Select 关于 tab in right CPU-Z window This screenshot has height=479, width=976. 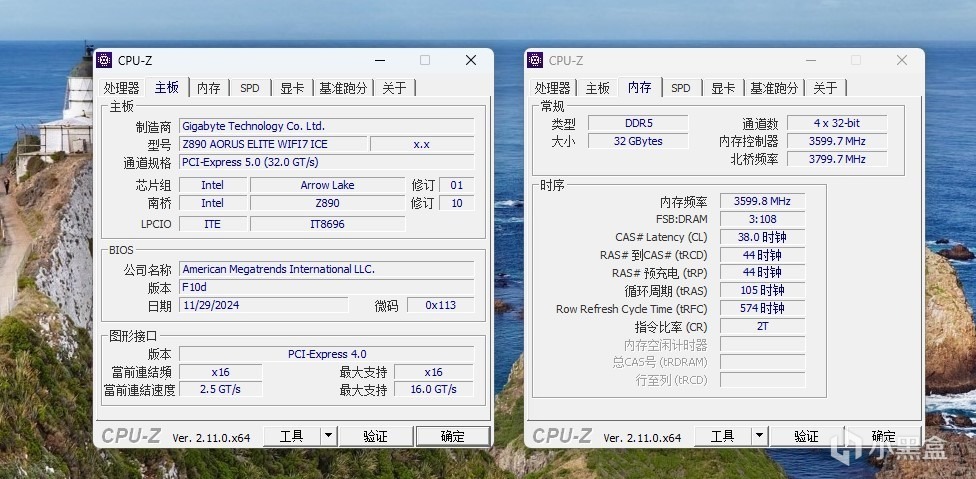pyautogui.click(x=825, y=88)
